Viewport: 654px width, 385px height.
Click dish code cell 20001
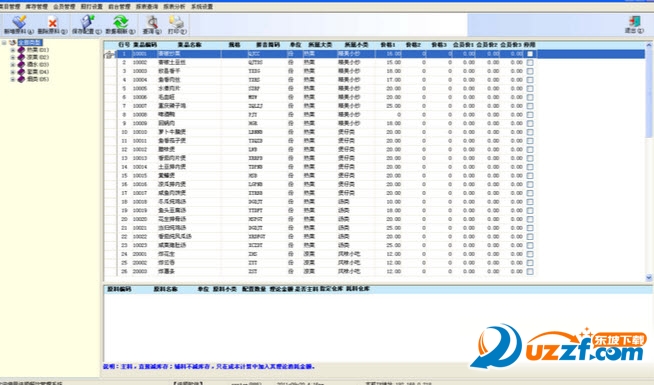click(x=140, y=254)
